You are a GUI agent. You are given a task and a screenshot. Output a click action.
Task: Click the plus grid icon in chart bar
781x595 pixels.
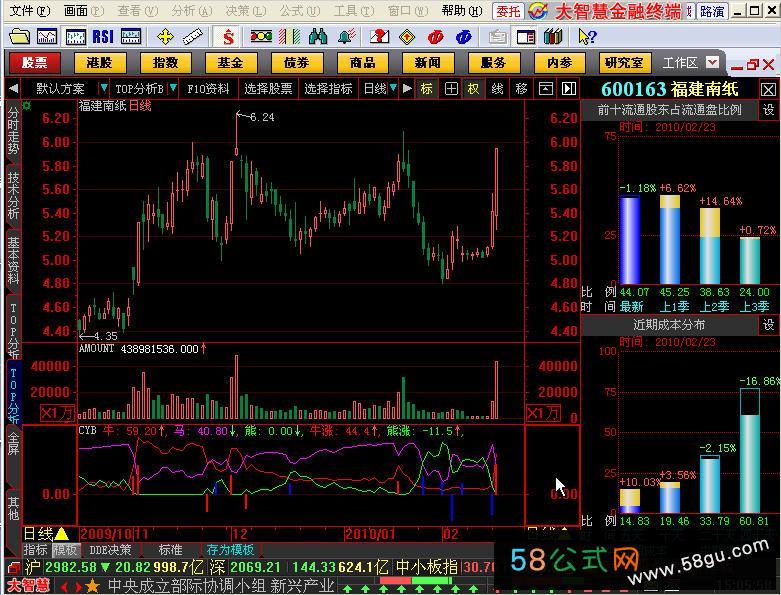pyautogui.click(x=451, y=89)
